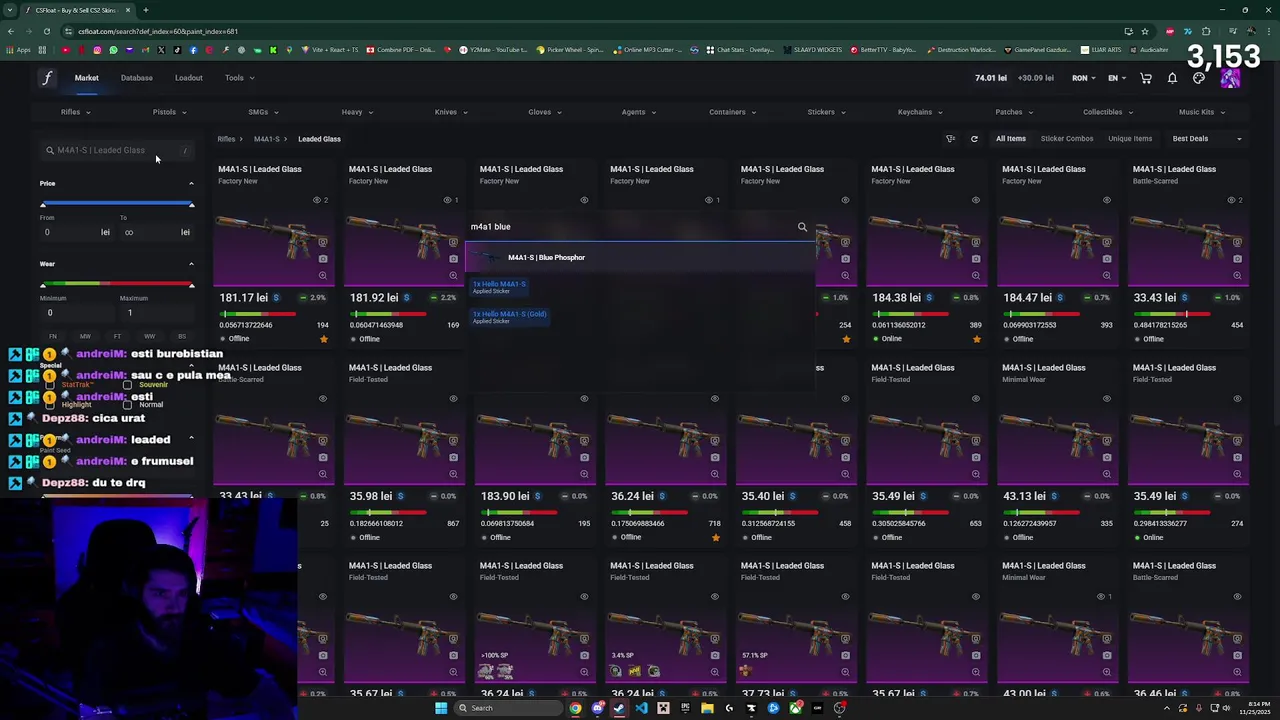Open the Windows Start menu
This screenshot has height=720, width=1280.
[441, 708]
